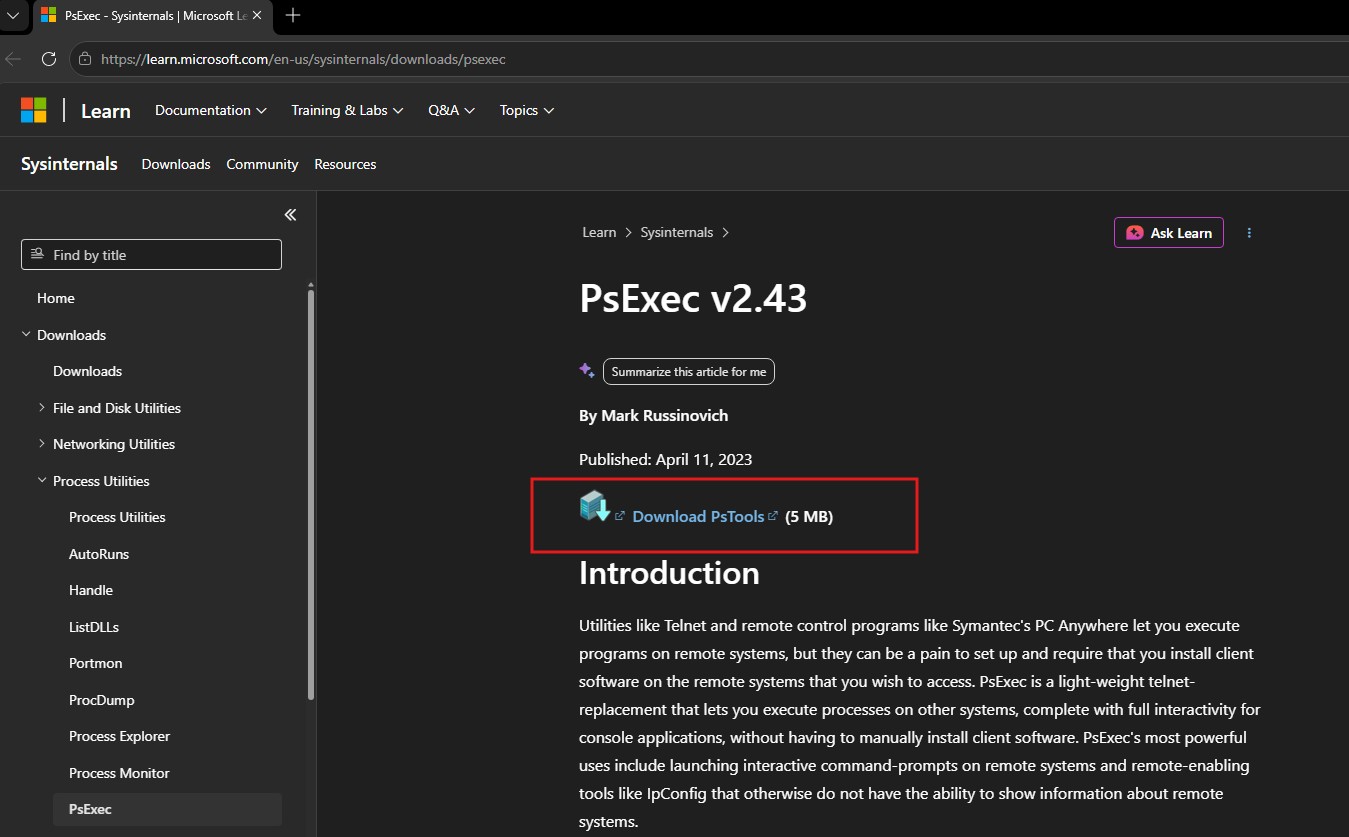Screen dimensions: 1349x837
Task: Open Process Utilities child page in sidebar
Action: (117, 517)
